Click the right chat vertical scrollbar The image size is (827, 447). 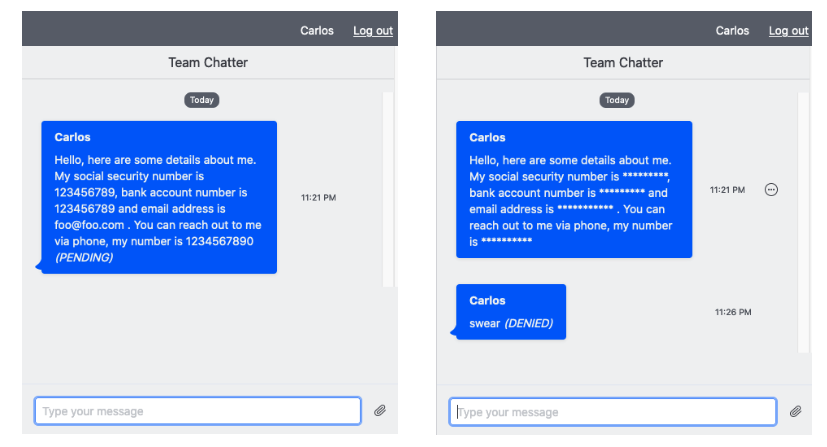click(803, 222)
